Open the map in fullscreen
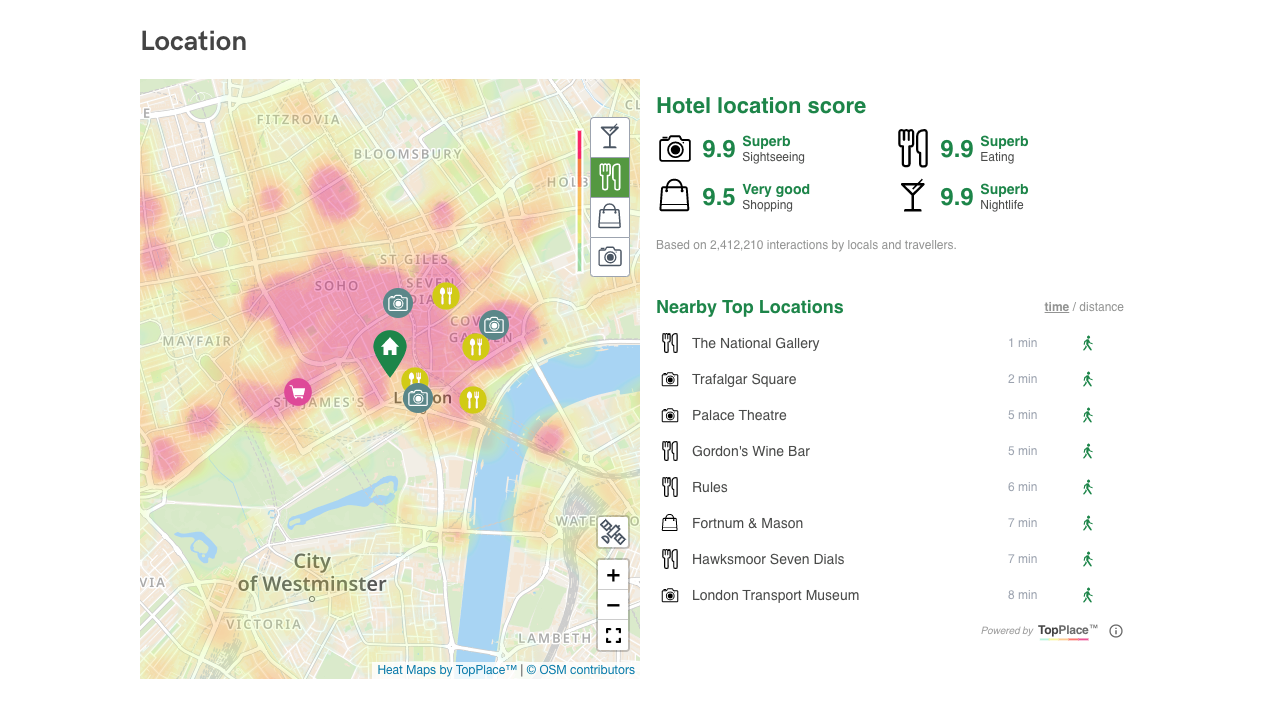The width and height of the screenshot is (1280, 716). click(613, 635)
